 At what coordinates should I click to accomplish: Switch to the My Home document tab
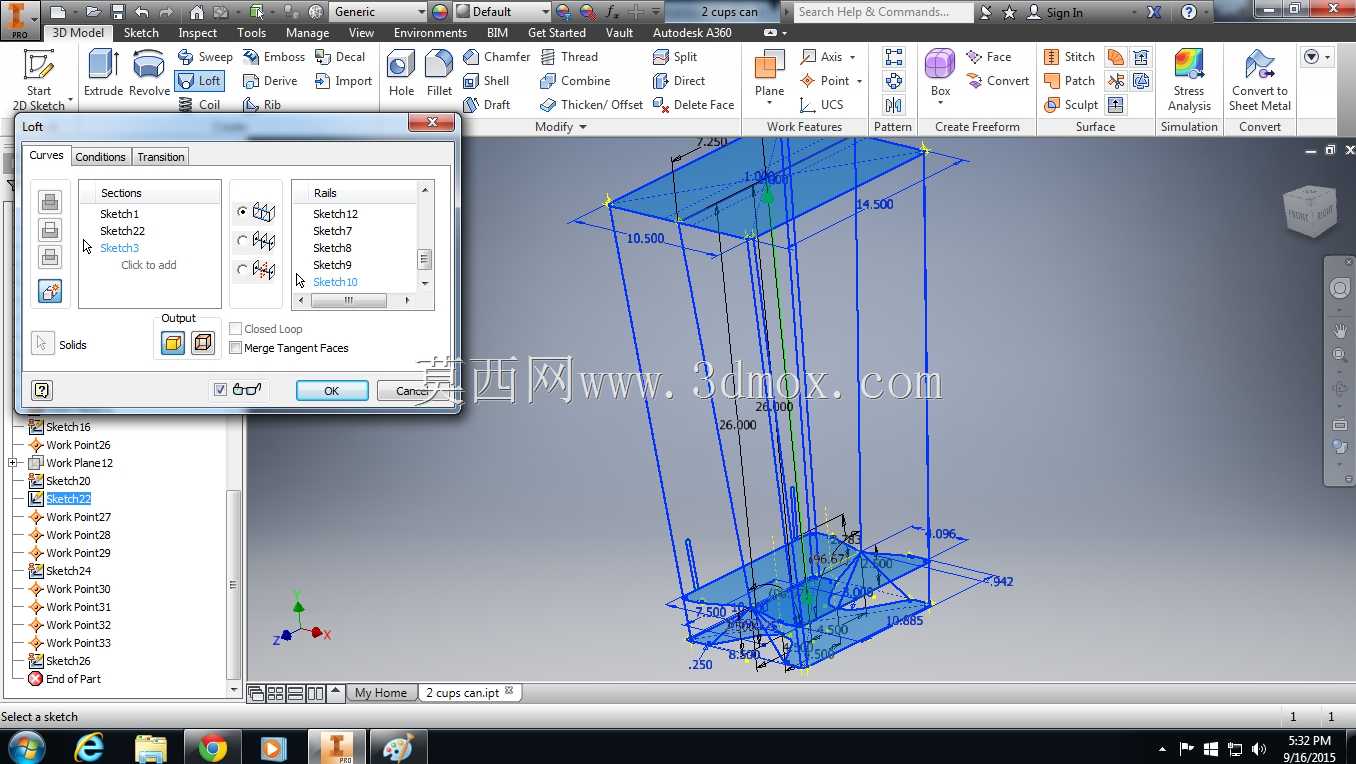(x=381, y=693)
